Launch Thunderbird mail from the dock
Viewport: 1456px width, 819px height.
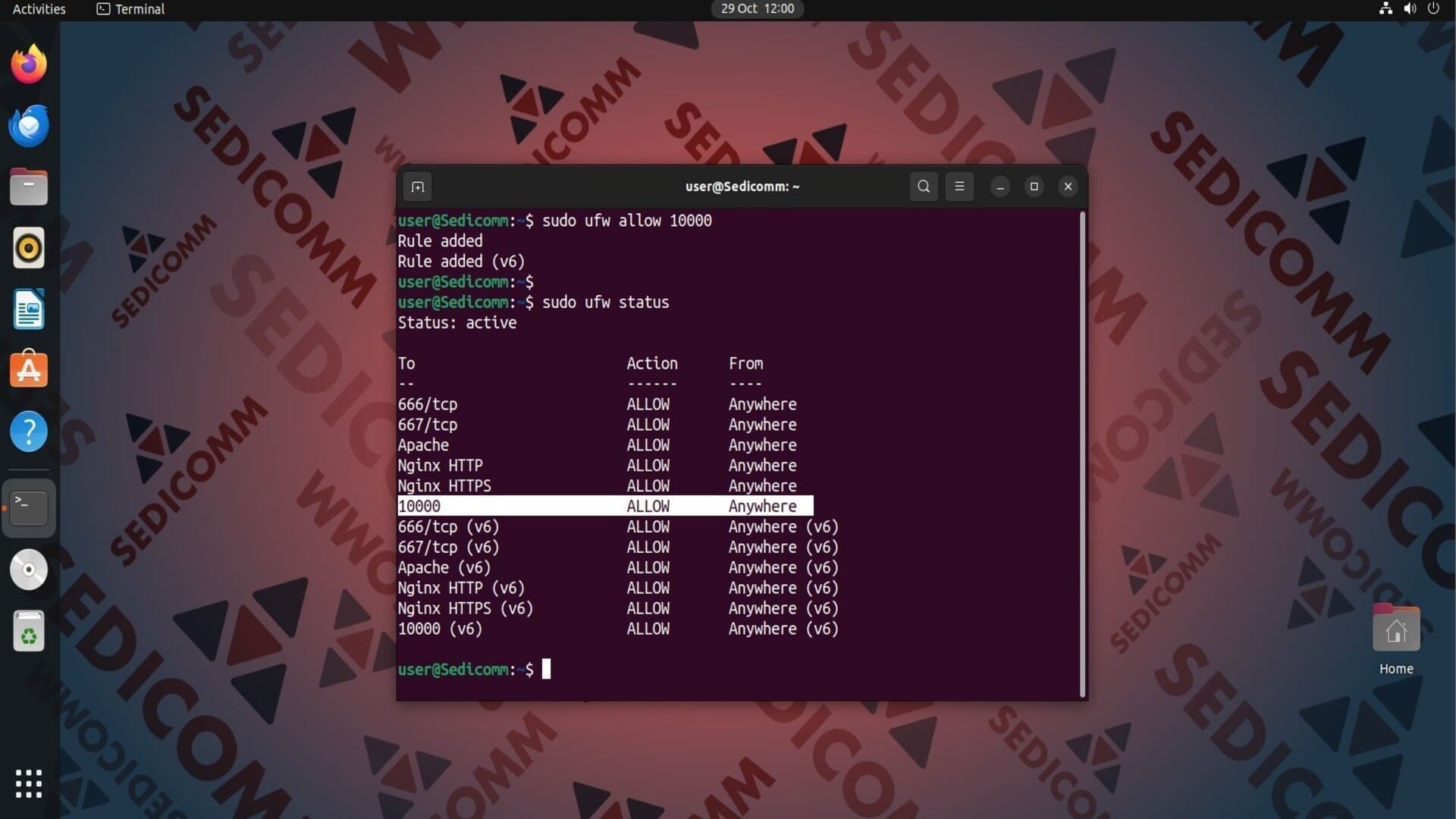coord(29,126)
